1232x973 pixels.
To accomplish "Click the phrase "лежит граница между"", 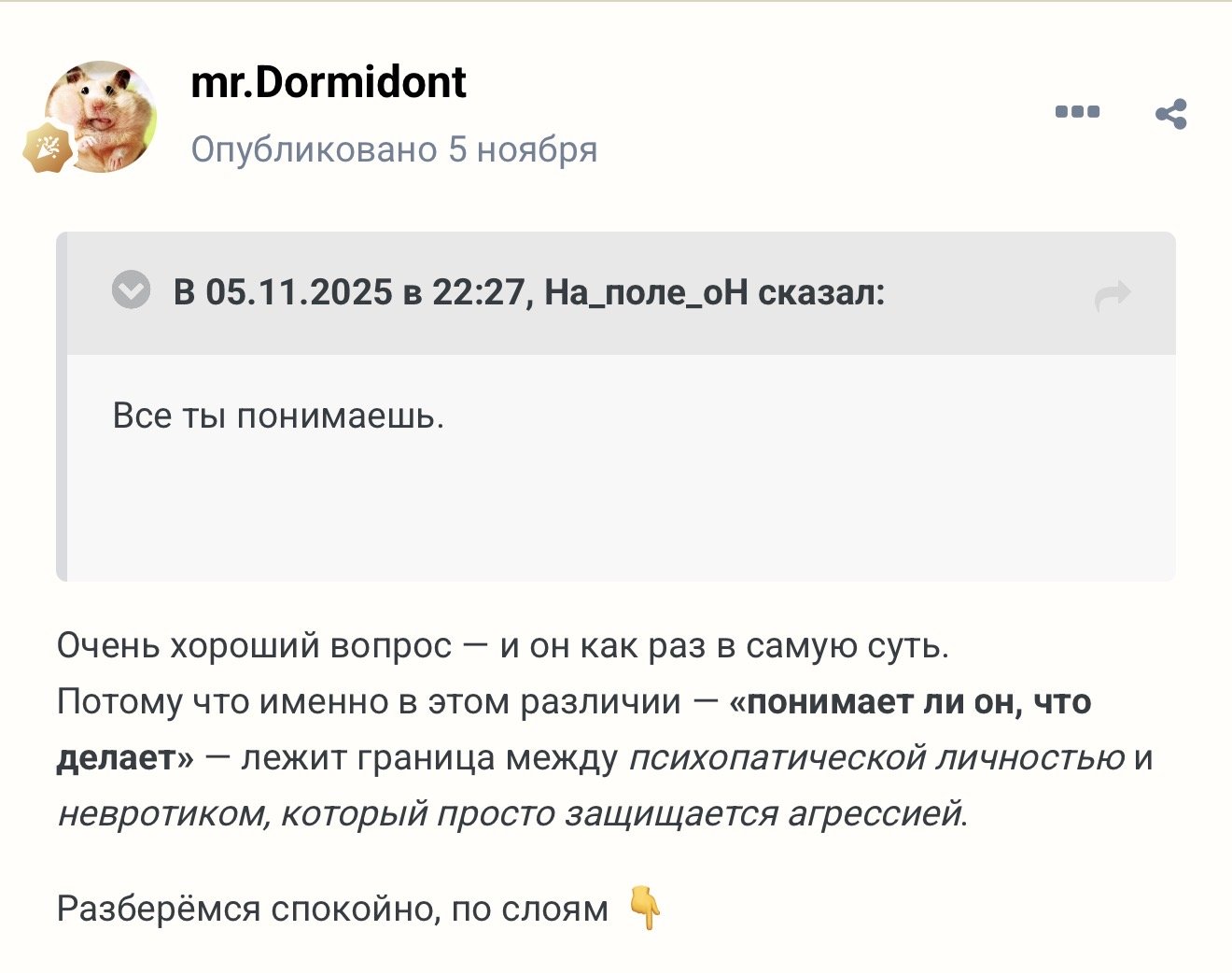I will pos(429,757).
